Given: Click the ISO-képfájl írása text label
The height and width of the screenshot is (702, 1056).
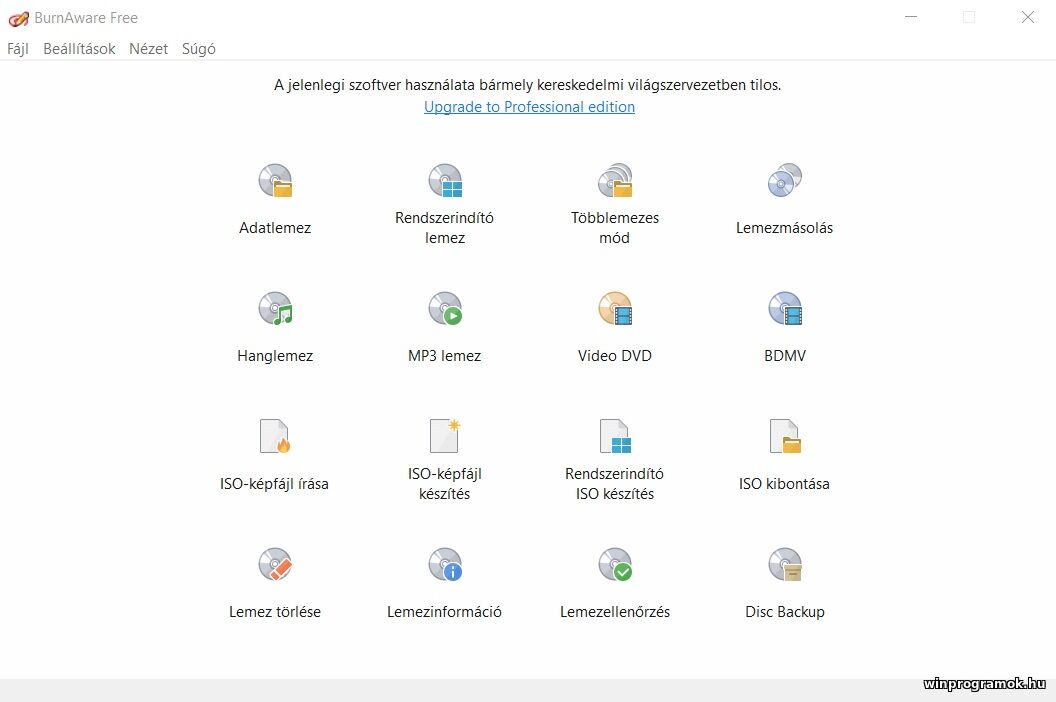Looking at the screenshot, I should pos(274,484).
